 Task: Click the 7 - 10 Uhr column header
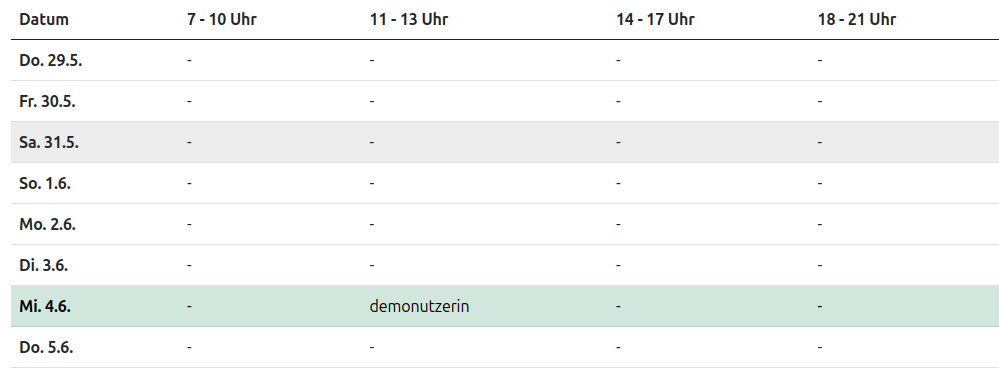[x=222, y=19]
